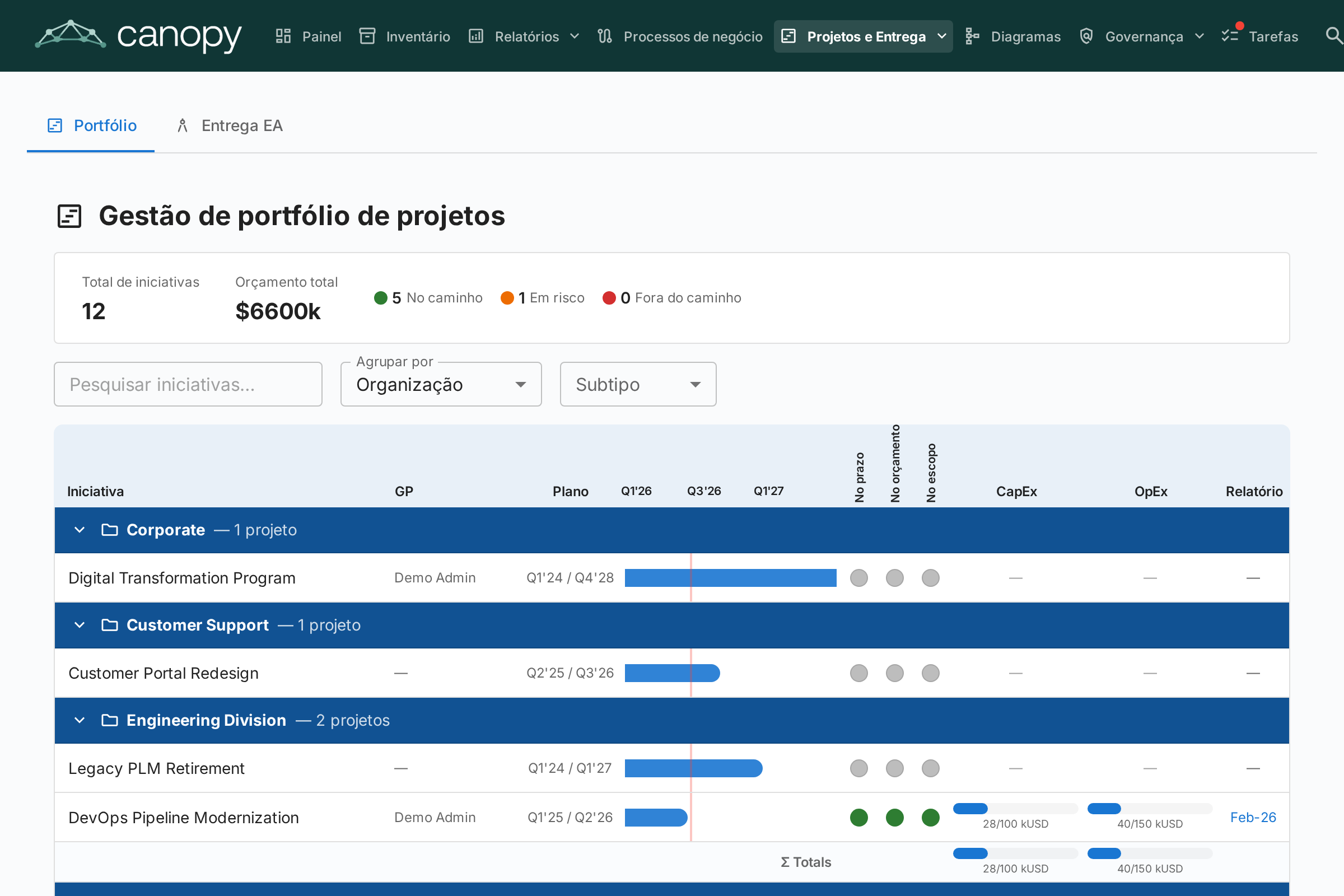Click the 'Q1'25 / Q2'26' plan cell
Viewport: 1344px width, 896px height.
[x=570, y=817]
